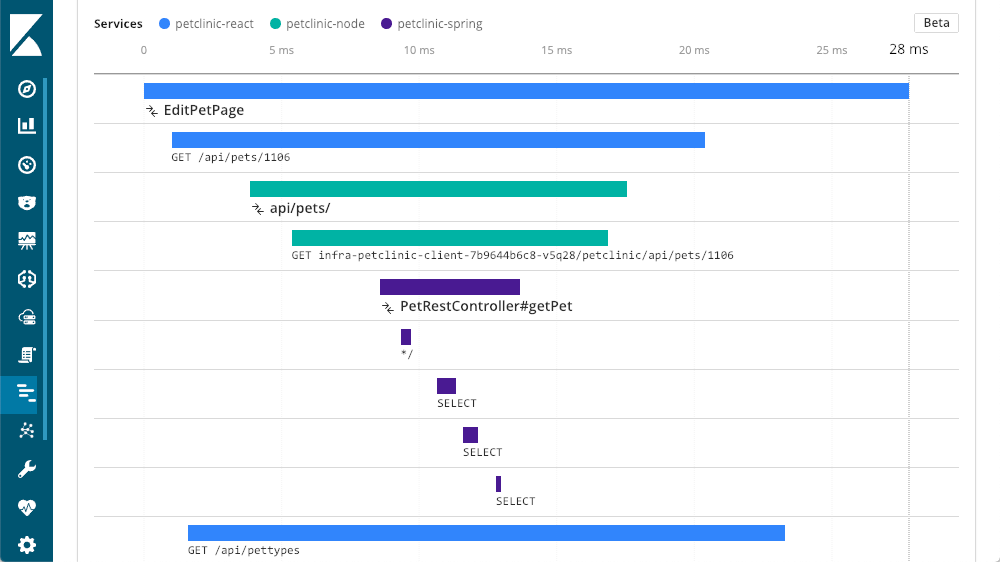The width and height of the screenshot is (1000, 562).
Task: Click the GET /api/pettypes label
Action: click(244, 550)
